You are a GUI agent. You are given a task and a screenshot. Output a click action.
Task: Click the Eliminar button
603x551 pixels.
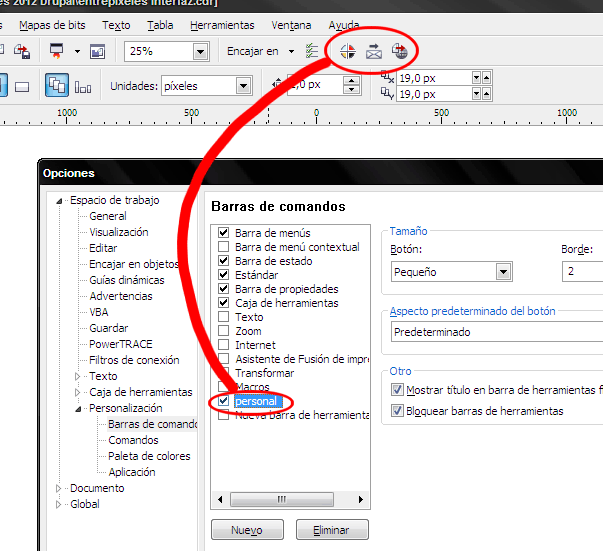click(332, 530)
